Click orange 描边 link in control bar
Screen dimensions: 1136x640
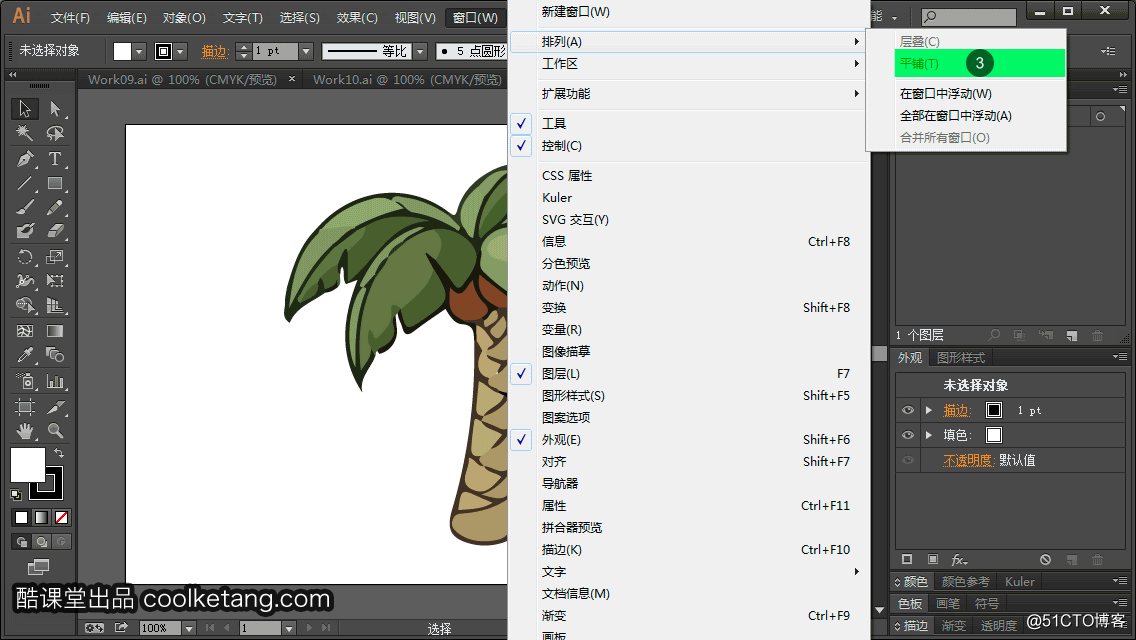[x=215, y=51]
